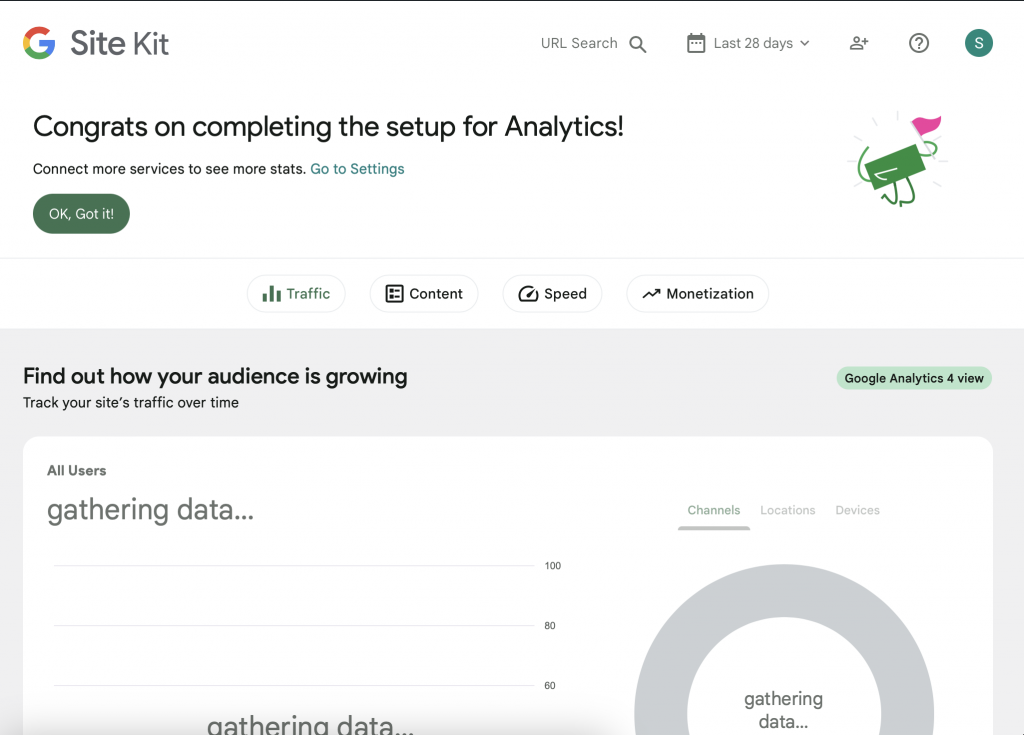1024x735 pixels.
Task: Switch to the Devices tab
Action: click(x=857, y=510)
